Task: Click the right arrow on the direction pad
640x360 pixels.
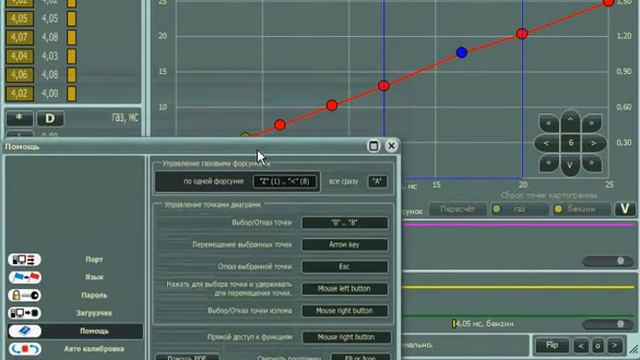Action: [594, 143]
